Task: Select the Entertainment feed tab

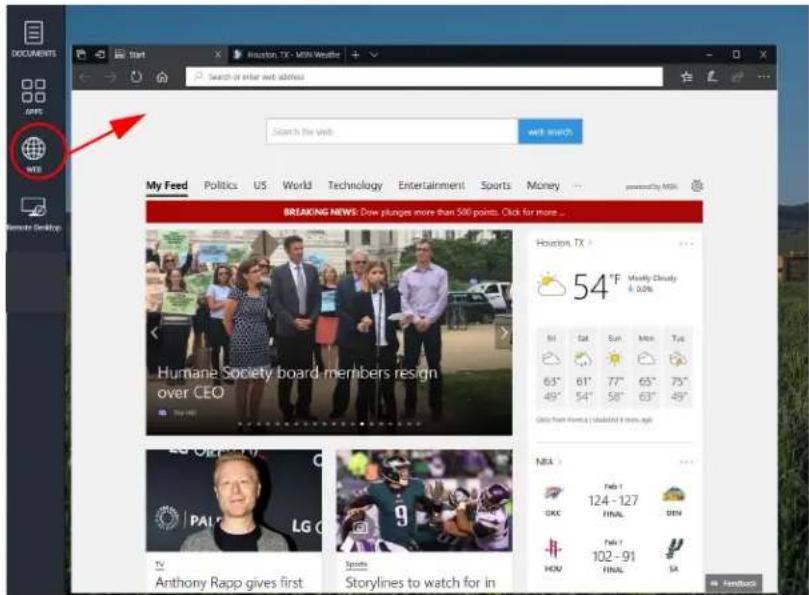Action: click(x=431, y=185)
